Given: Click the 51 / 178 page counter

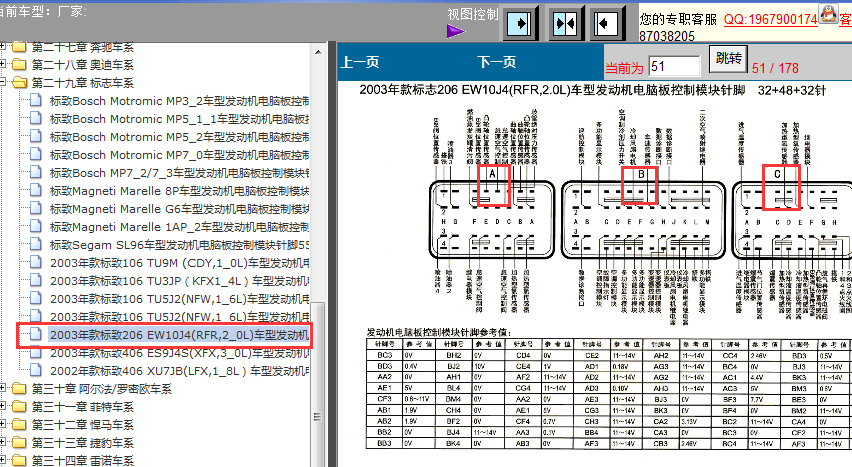Looking at the screenshot, I should 775,69.
